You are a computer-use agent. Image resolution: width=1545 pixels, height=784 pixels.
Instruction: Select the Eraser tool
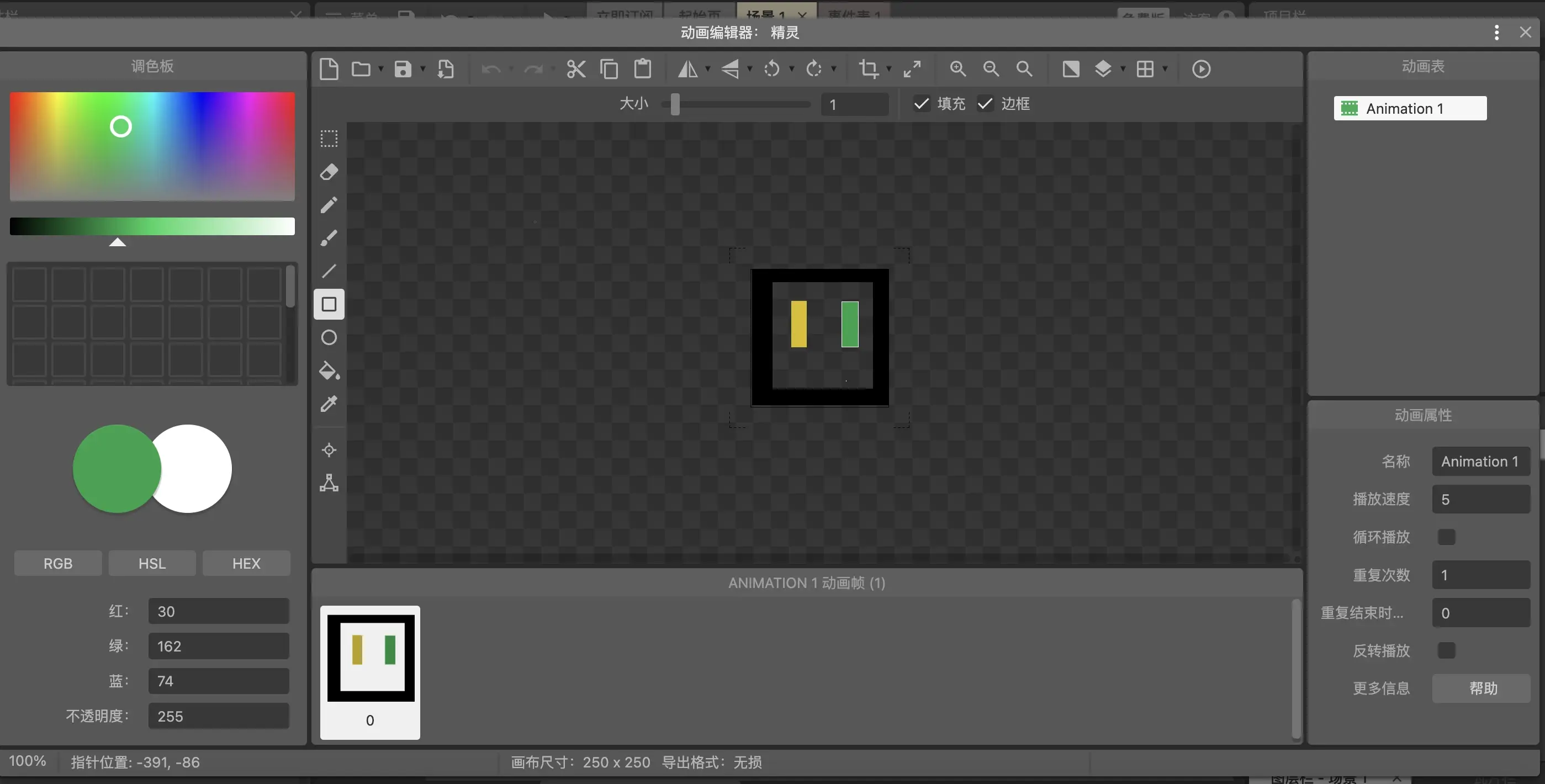click(329, 172)
